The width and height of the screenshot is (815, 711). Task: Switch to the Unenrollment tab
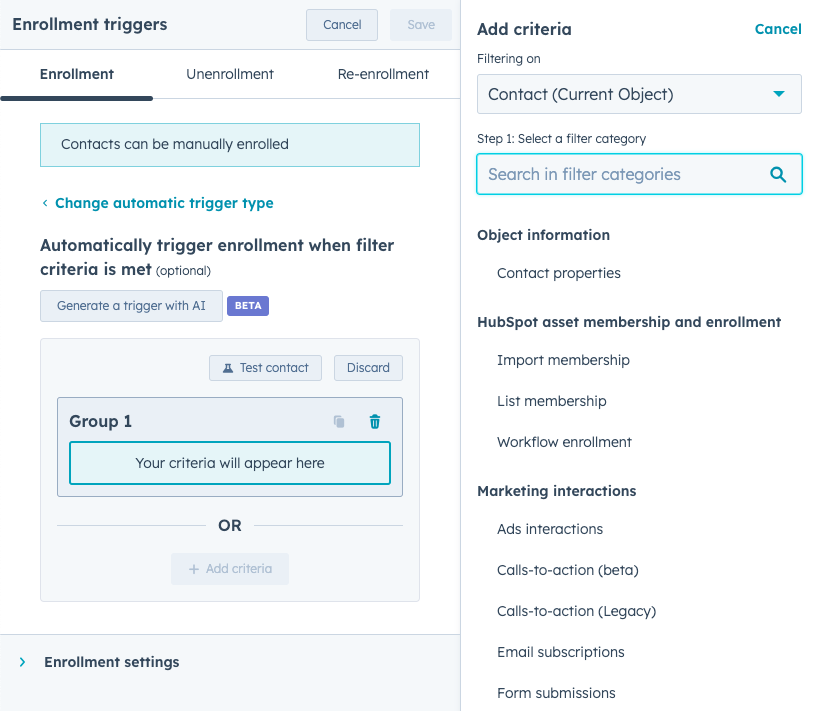coord(229,74)
